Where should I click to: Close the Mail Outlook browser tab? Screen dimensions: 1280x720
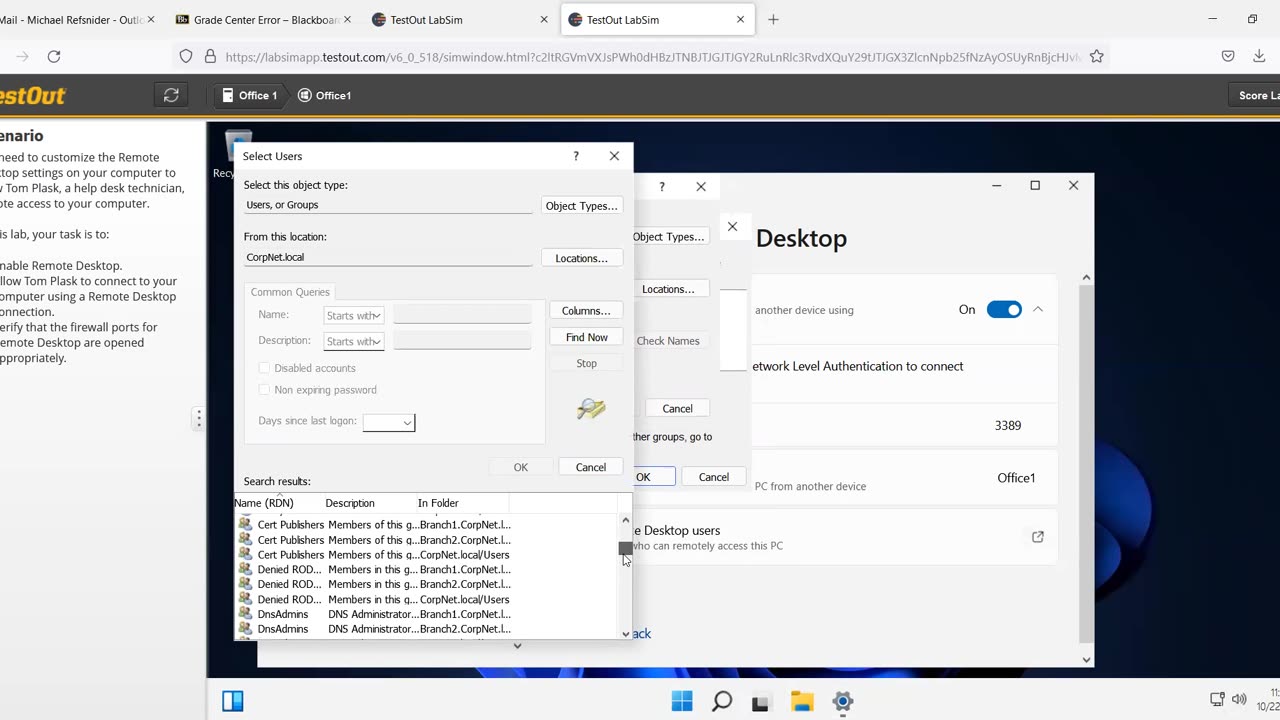point(151,19)
